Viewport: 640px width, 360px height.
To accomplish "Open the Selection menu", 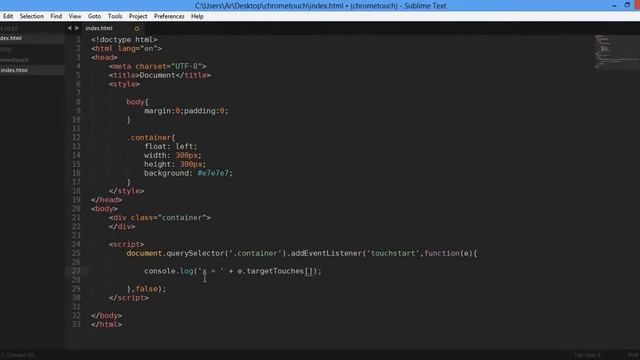I will click(31, 16).
